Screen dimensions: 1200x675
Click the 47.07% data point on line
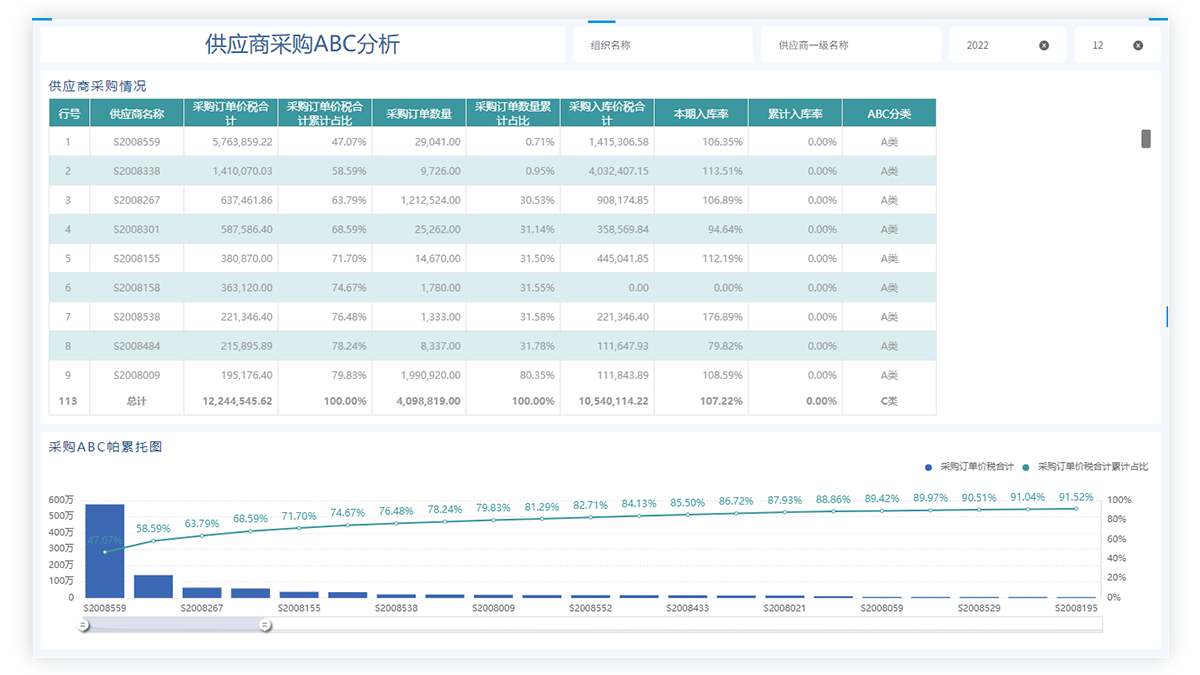(x=104, y=552)
